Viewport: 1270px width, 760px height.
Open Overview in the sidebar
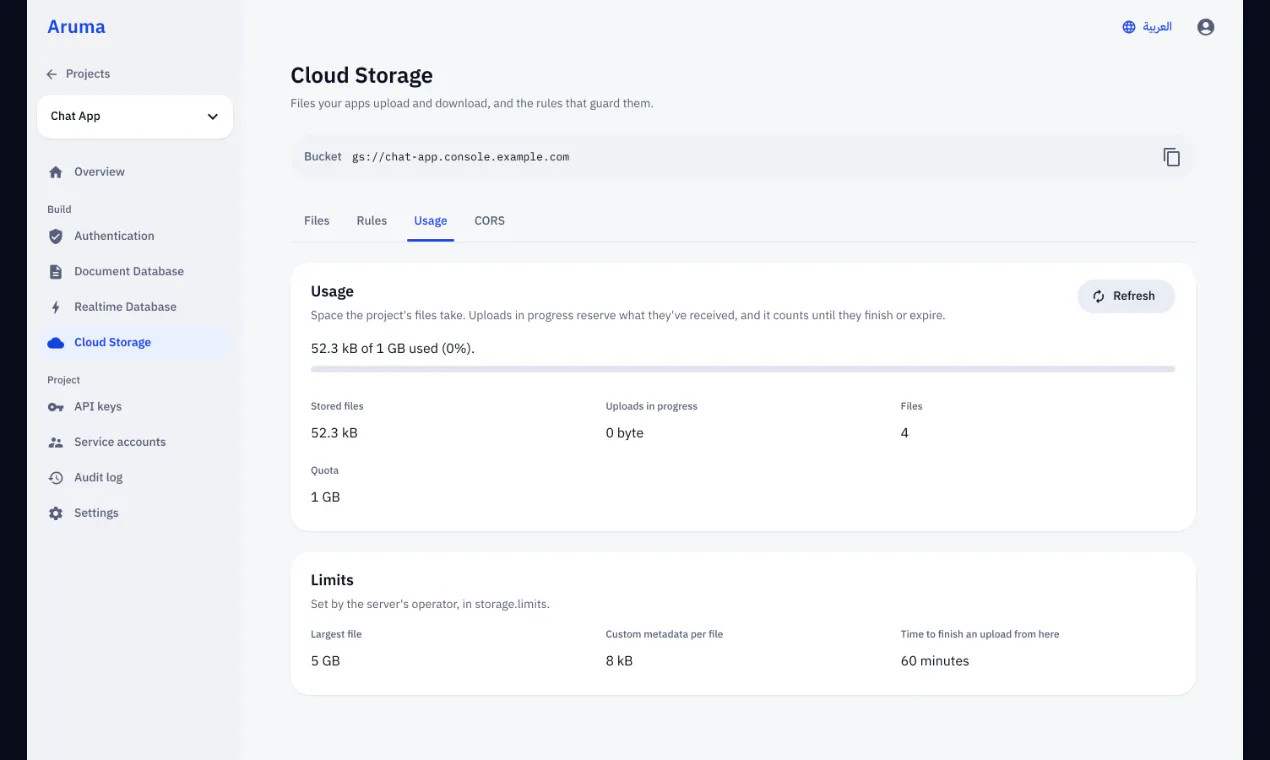pyautogui.click(x=135, y=172)
